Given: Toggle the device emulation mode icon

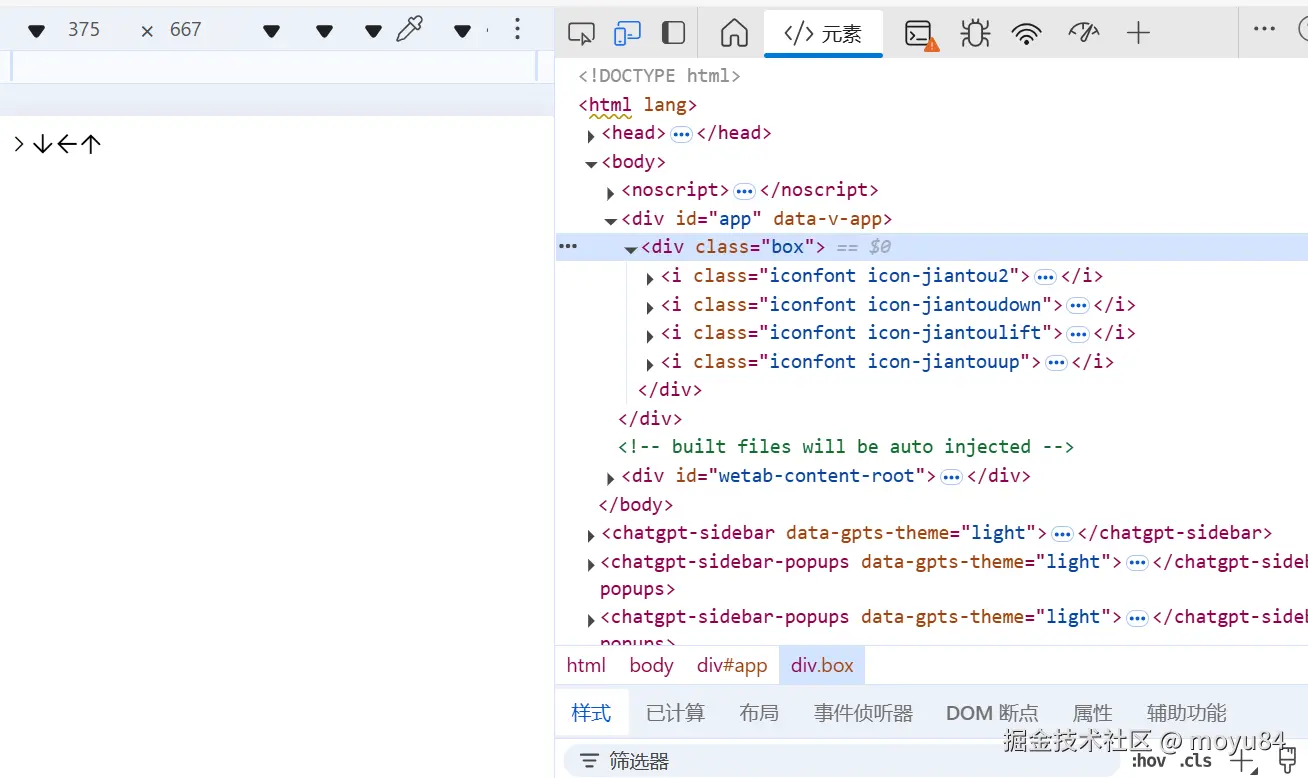Looking at the screenshot, I should pyautogui.click(x=627, y=33).
